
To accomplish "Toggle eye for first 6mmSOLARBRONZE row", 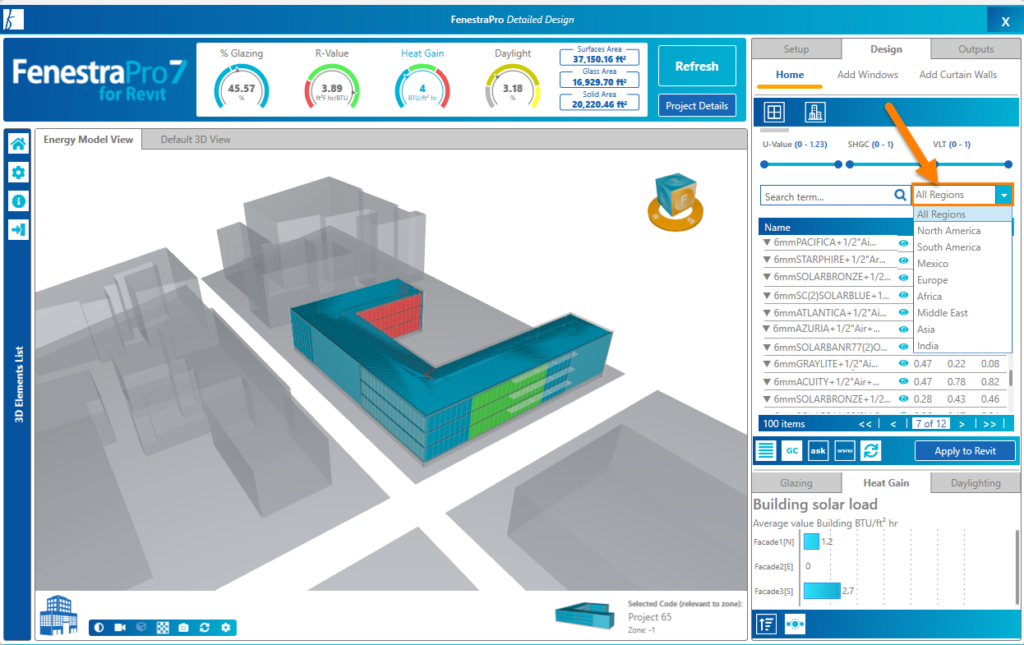I will coord(903,277).
